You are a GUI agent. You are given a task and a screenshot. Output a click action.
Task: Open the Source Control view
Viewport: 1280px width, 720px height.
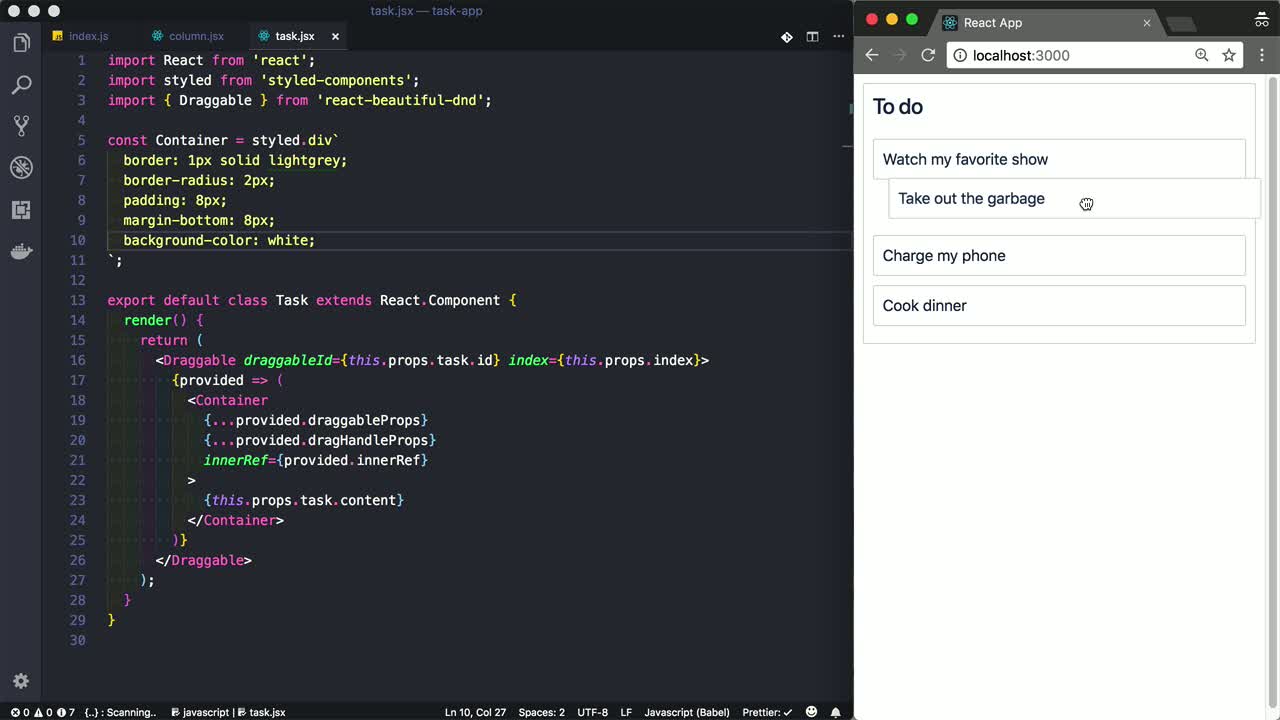[21, 126]
